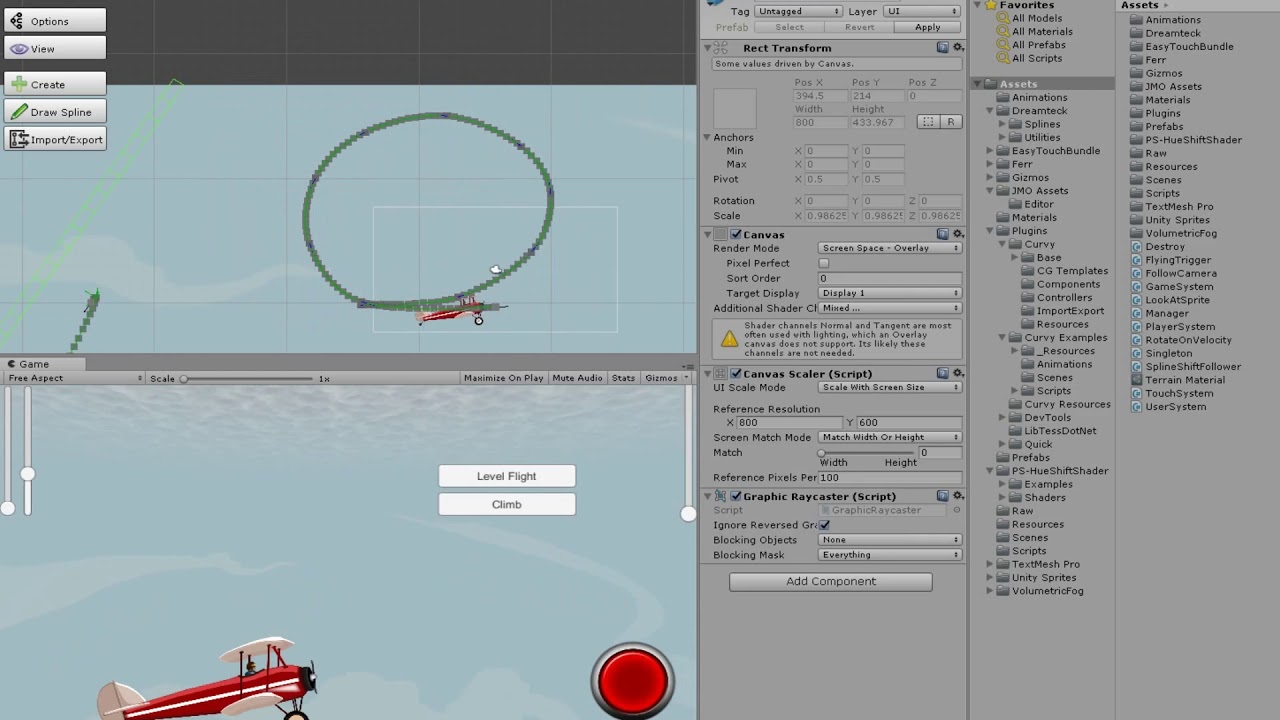Open the Options menu in Scene view
The width and height of the screenshot is (1280, 720).
click(55, 21)
